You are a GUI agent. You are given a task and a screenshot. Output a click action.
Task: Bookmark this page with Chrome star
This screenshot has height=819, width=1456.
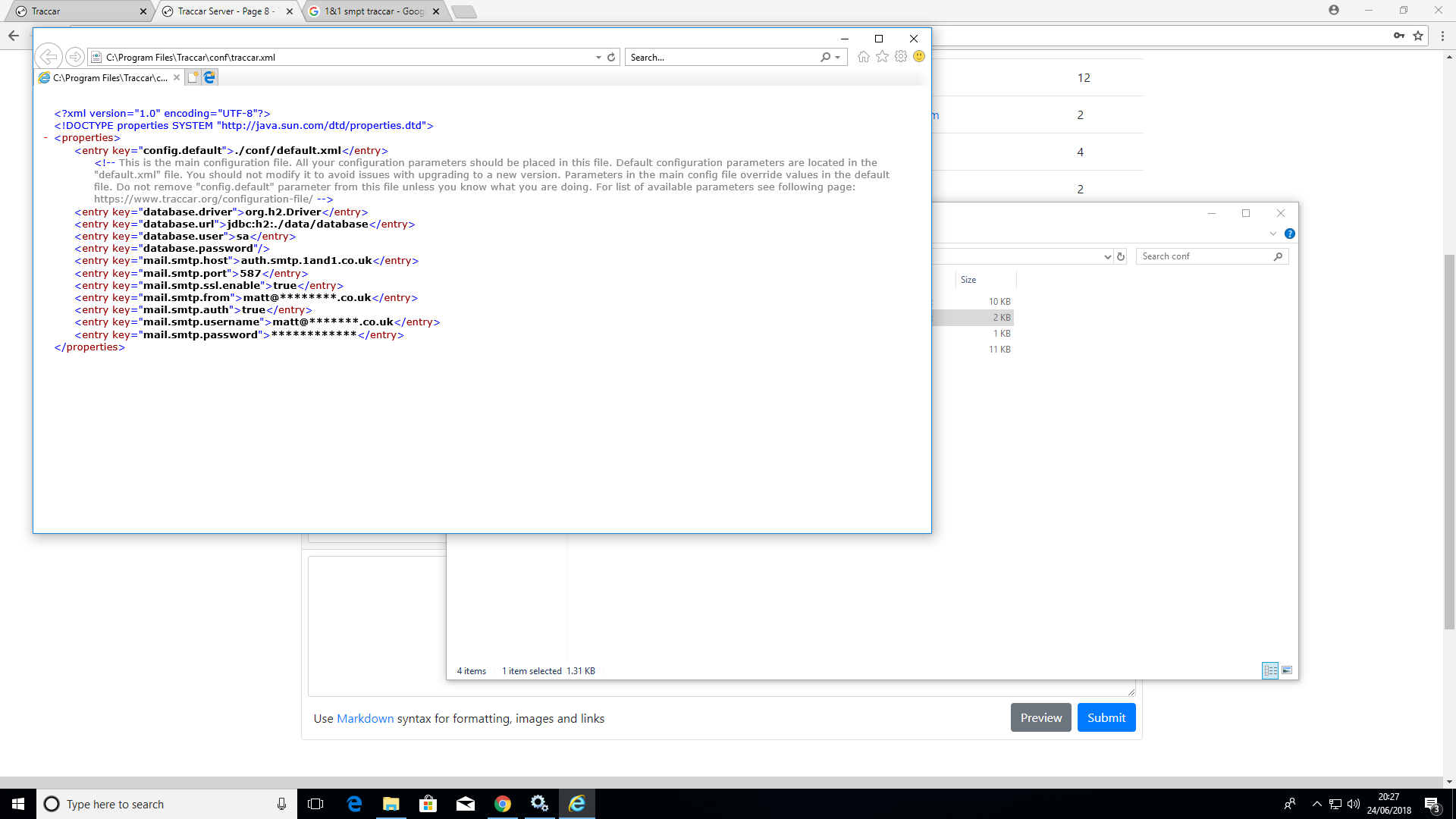pos(1418,36)
